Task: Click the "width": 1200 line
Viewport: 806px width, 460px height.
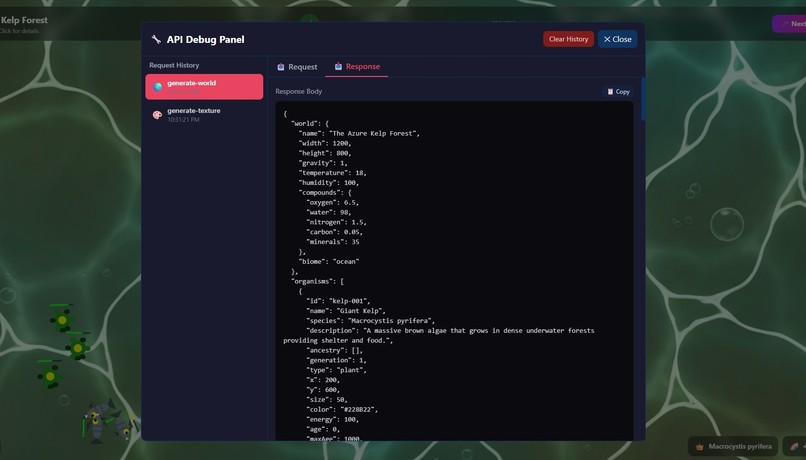Action: [325, 143]
